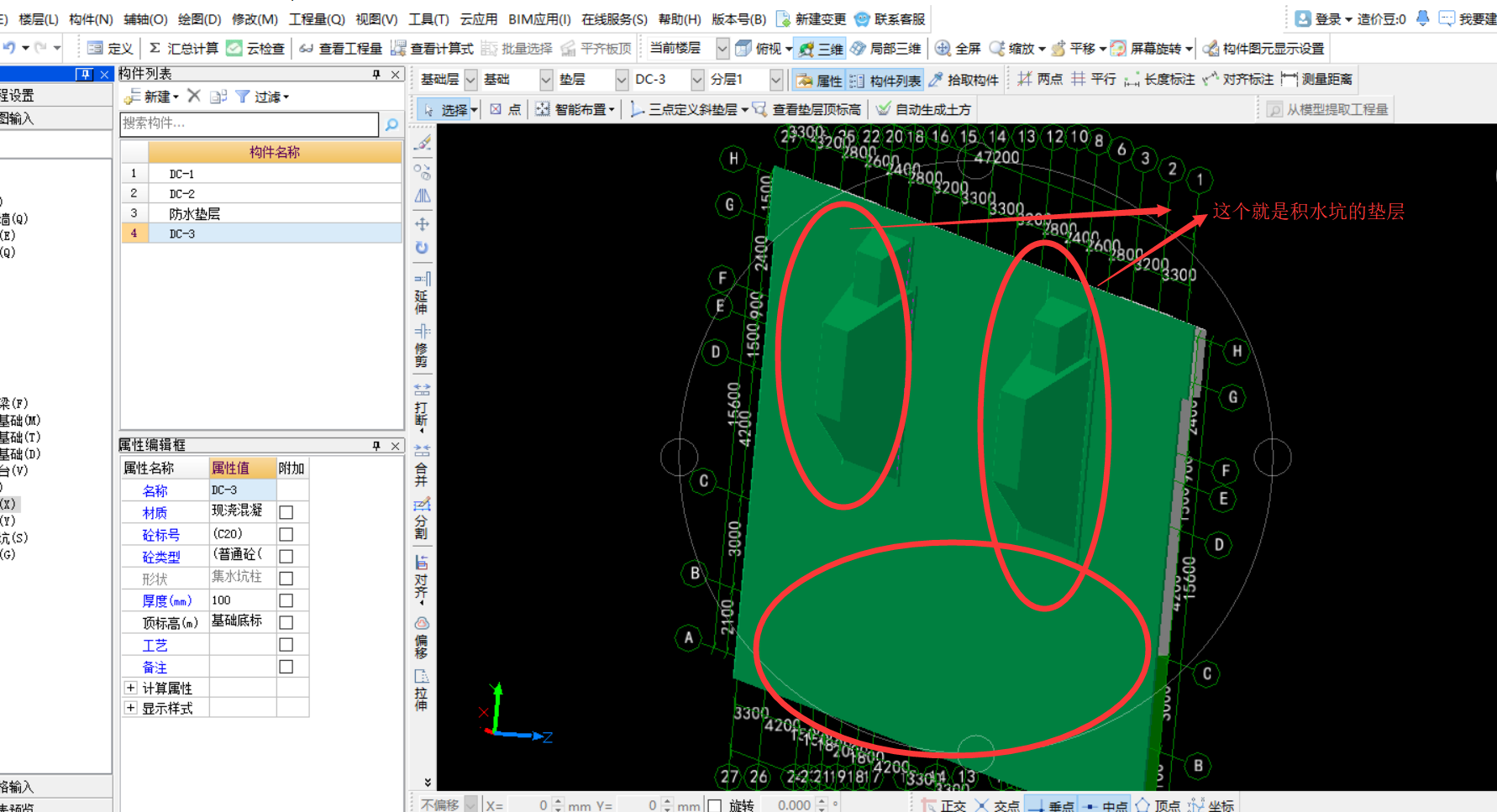Tick the 工艺 附加 checkbox
Screen dimensions: 1497x812
(286, 645)
